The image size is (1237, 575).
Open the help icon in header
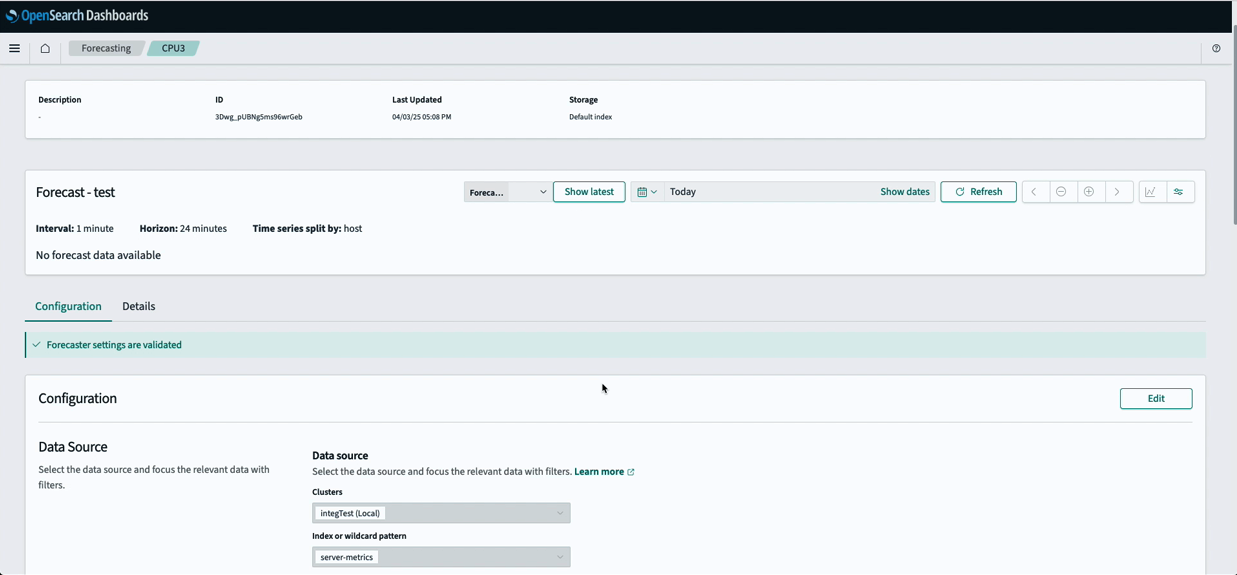pyautogui.click(x=1216, y=48)
